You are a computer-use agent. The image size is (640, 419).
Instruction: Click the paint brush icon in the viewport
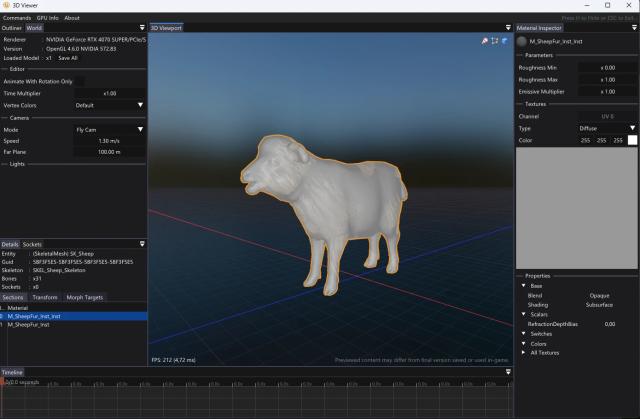point(484,41)
